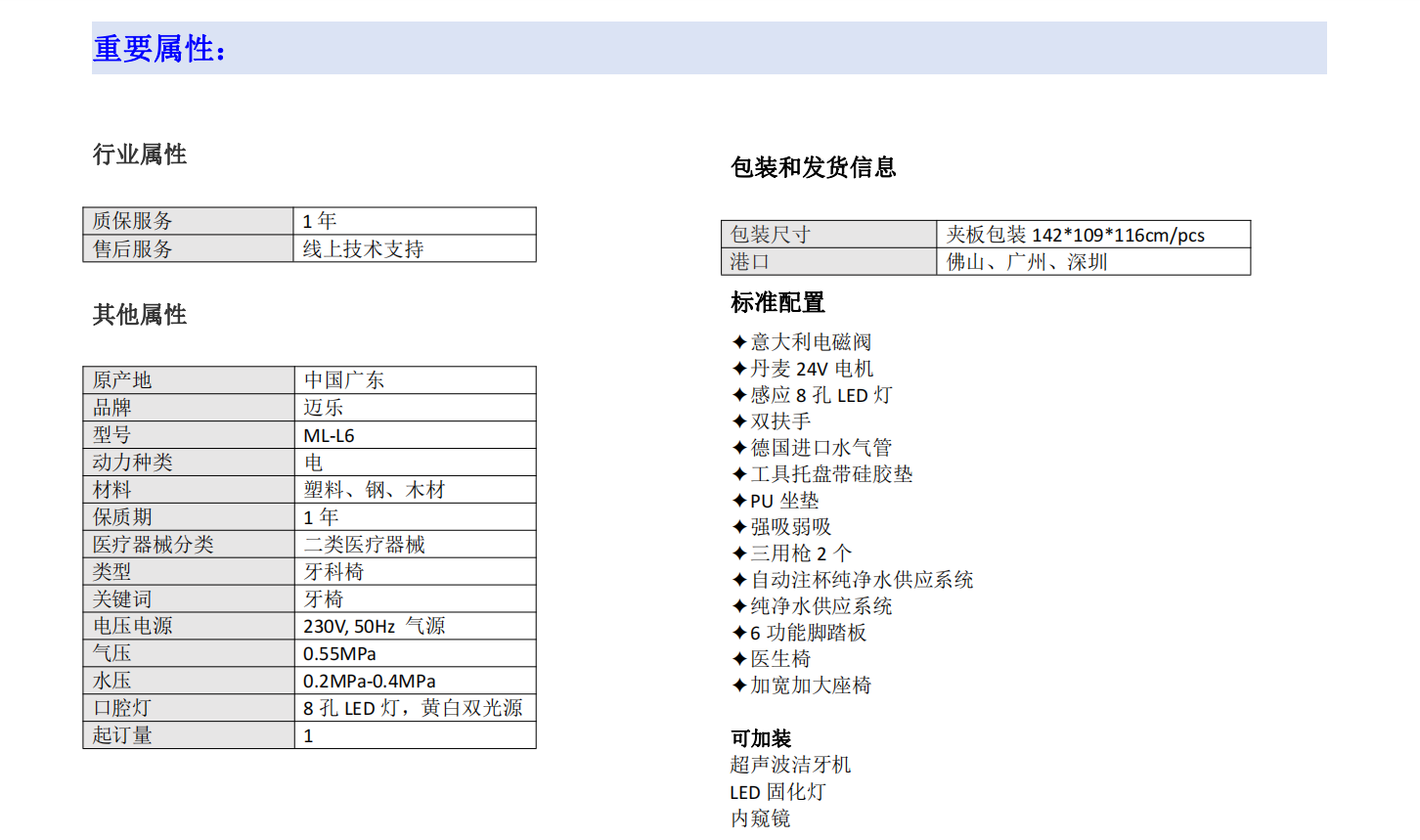This screenshot has width=1420, height=840.
Task: Click the 8 孔 LED 灯，黄白双光源 cell
Action: [415, 708]
